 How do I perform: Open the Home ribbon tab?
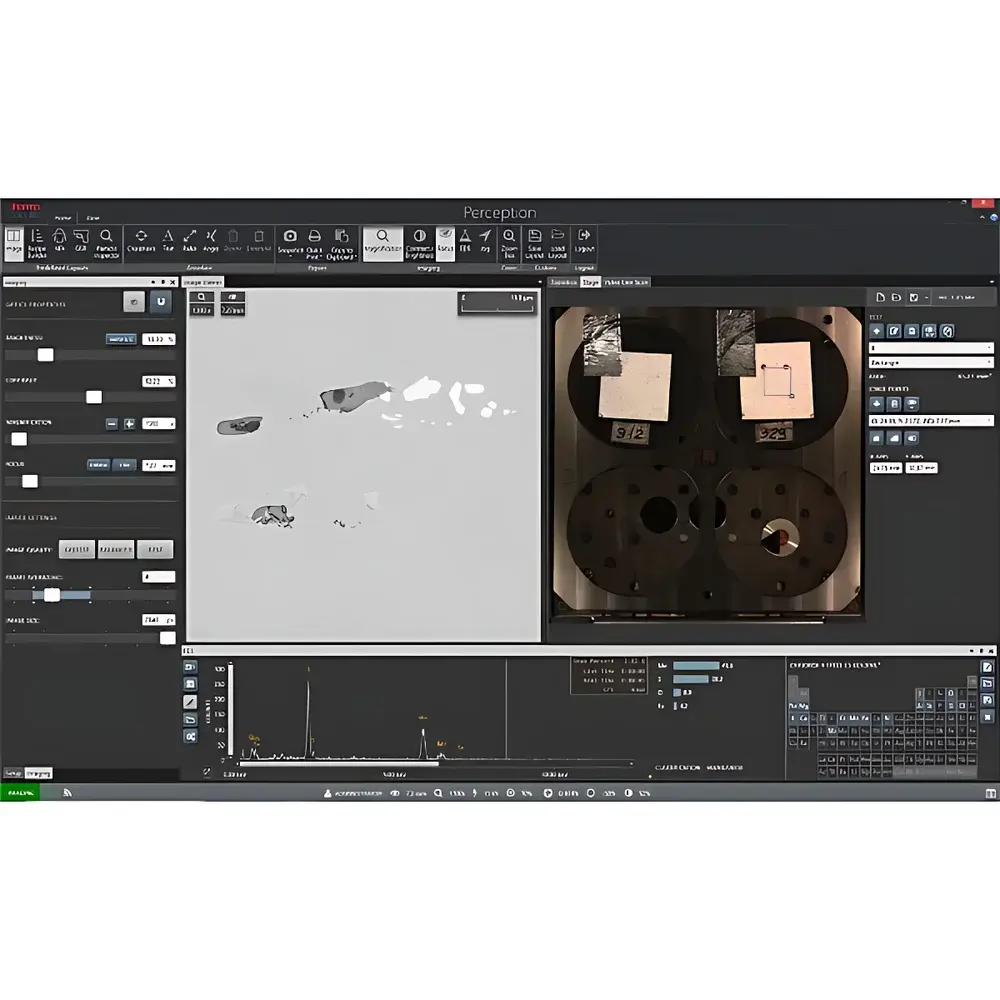pos(62,218)
